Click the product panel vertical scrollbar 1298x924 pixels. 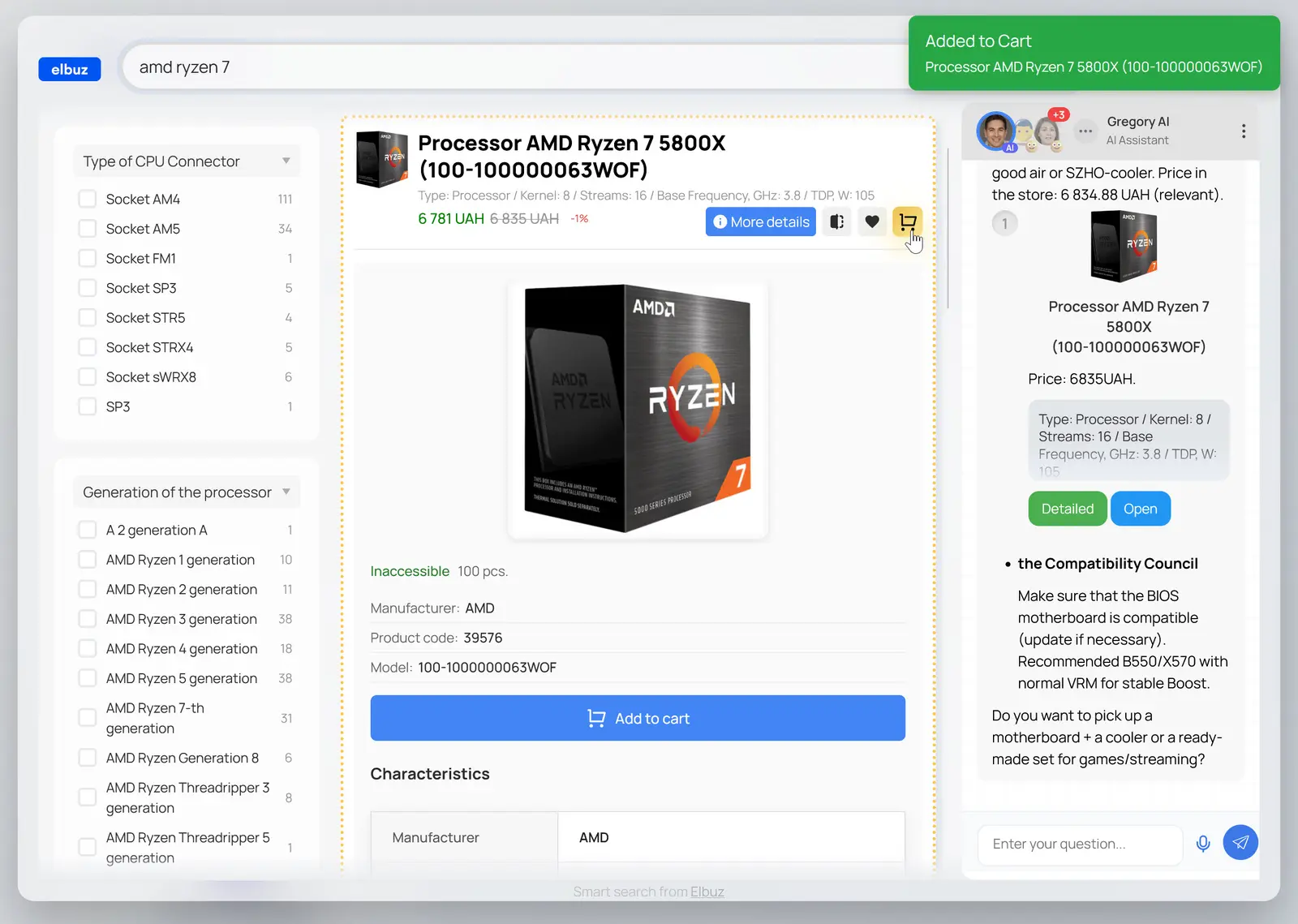point(948,227)
